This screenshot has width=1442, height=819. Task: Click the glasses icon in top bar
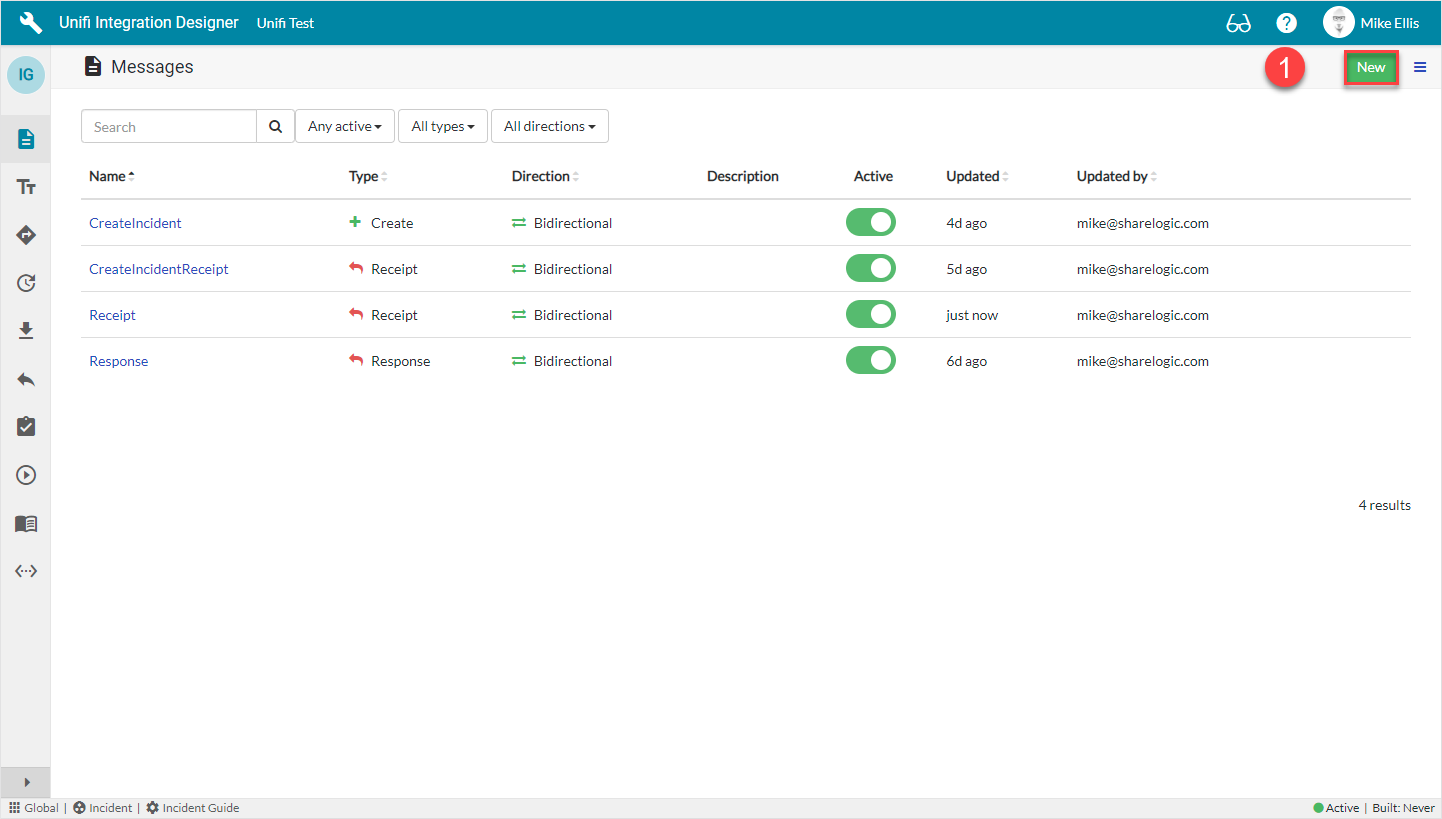click(x=1238, y=23)
